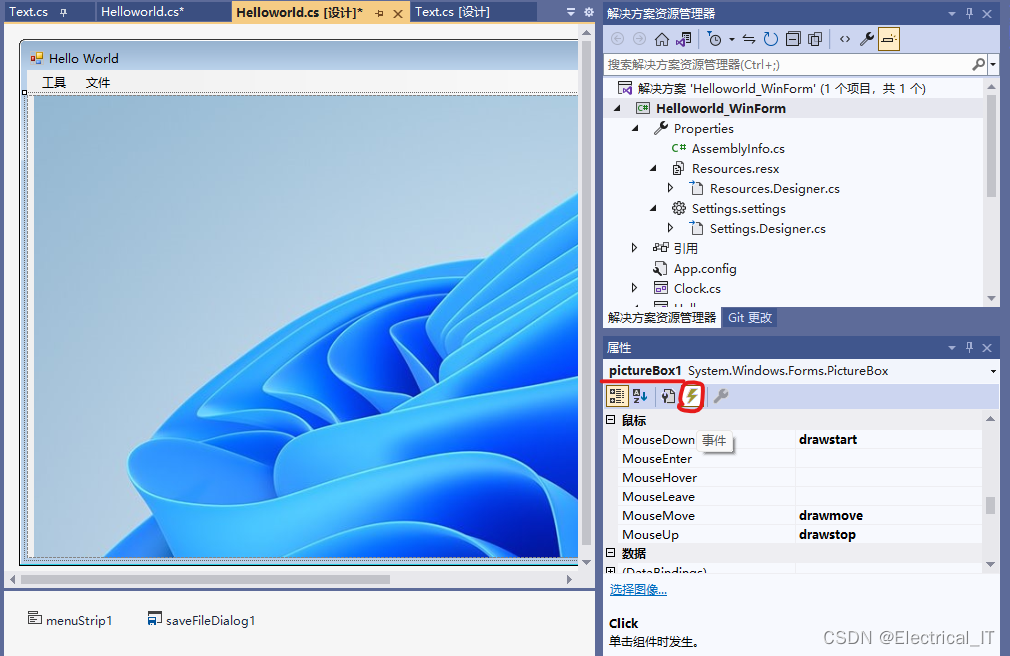This screenshot has width=1010, height=656.
Task: Click the pending changes filter clock icon
Action: [x=714, y=39]
